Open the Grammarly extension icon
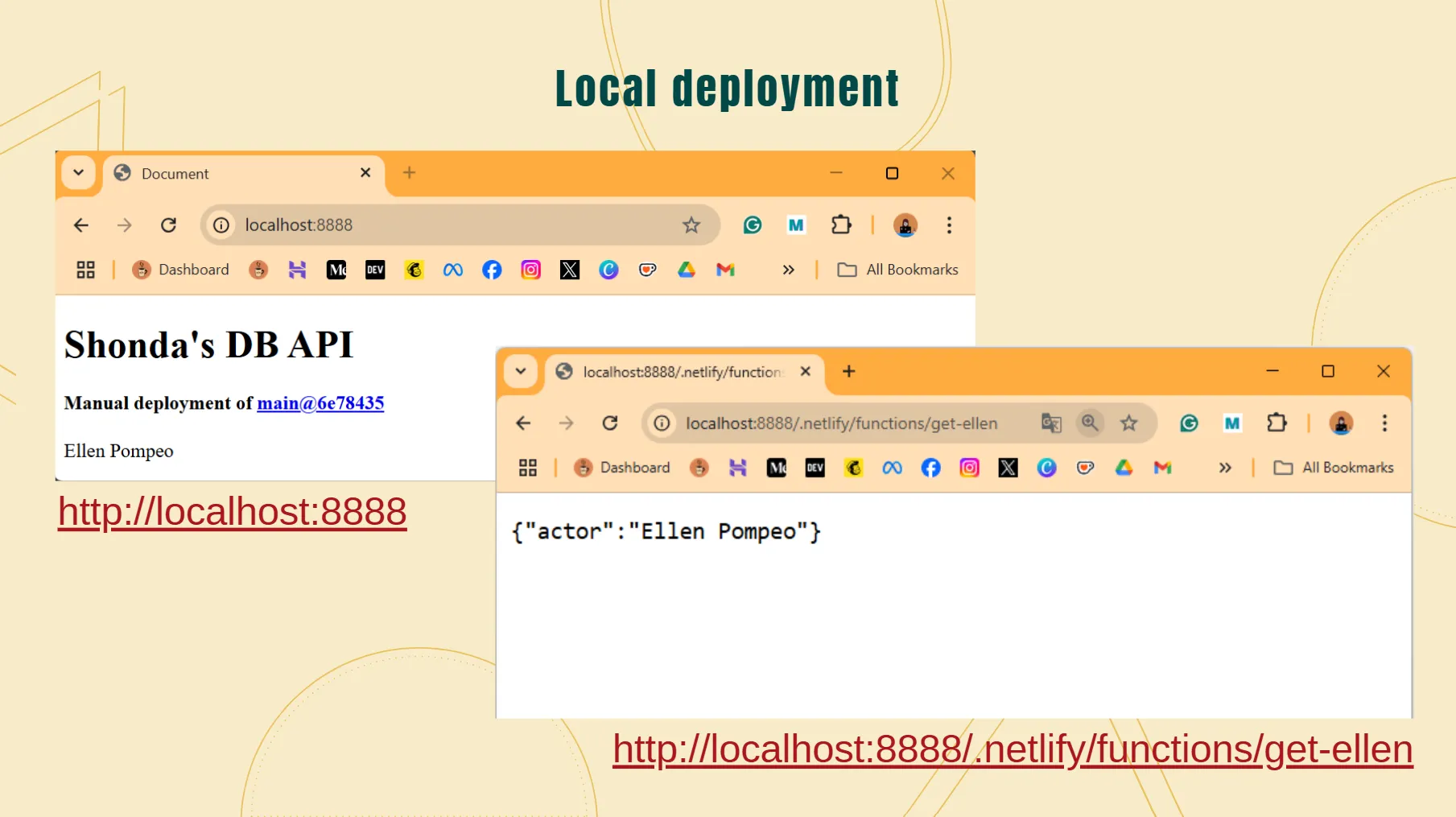This screenshot has width=1456, height=817. coord(1189,423)
